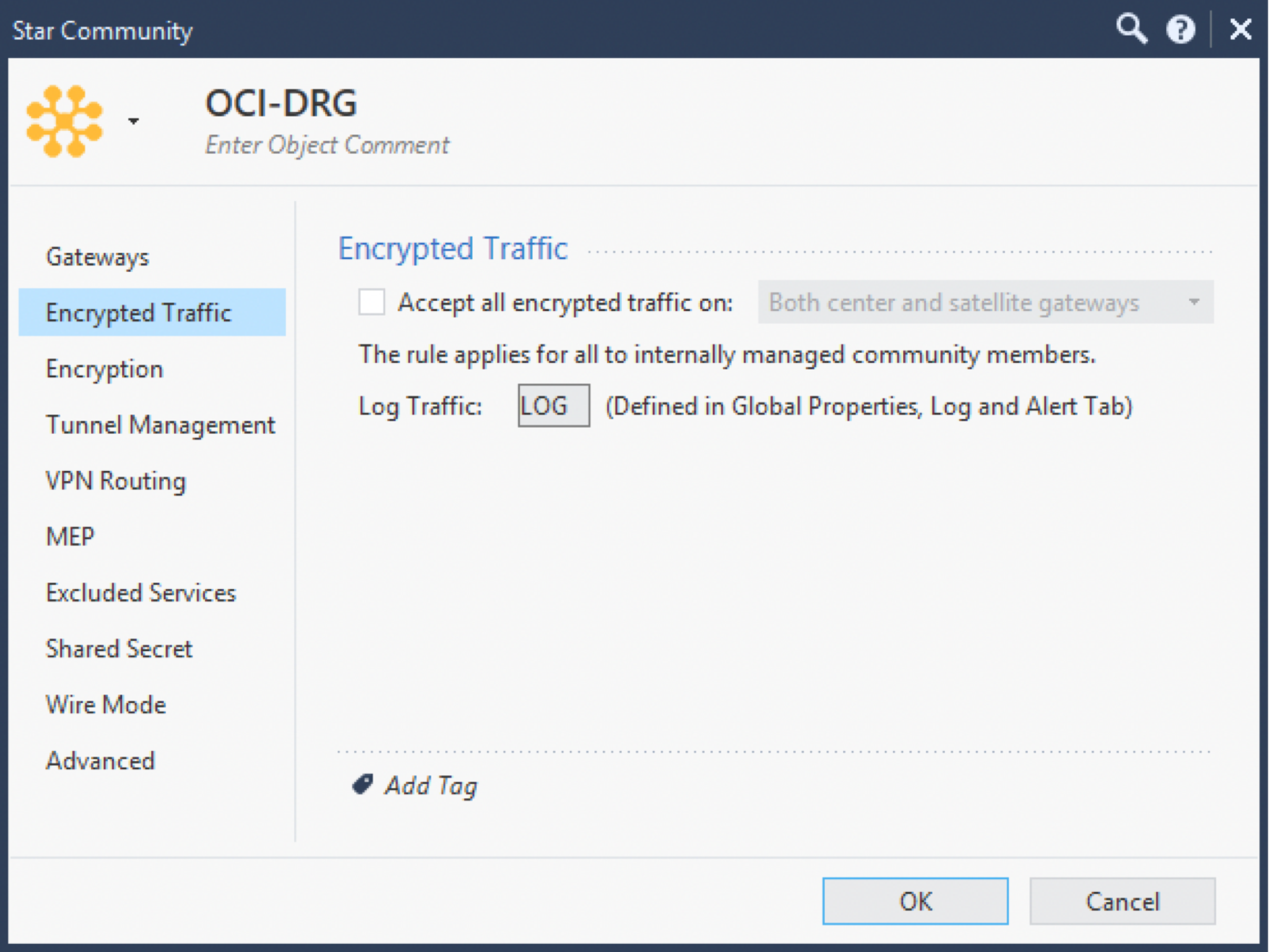
Task: Enable Accept all encrypted traffic checkbox
Action: pos(371,302)
